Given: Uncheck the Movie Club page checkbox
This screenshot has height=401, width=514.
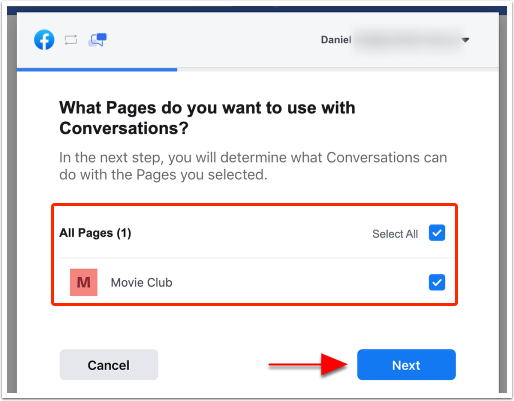Looking at the screenshot, I should [x=437, y=282].
